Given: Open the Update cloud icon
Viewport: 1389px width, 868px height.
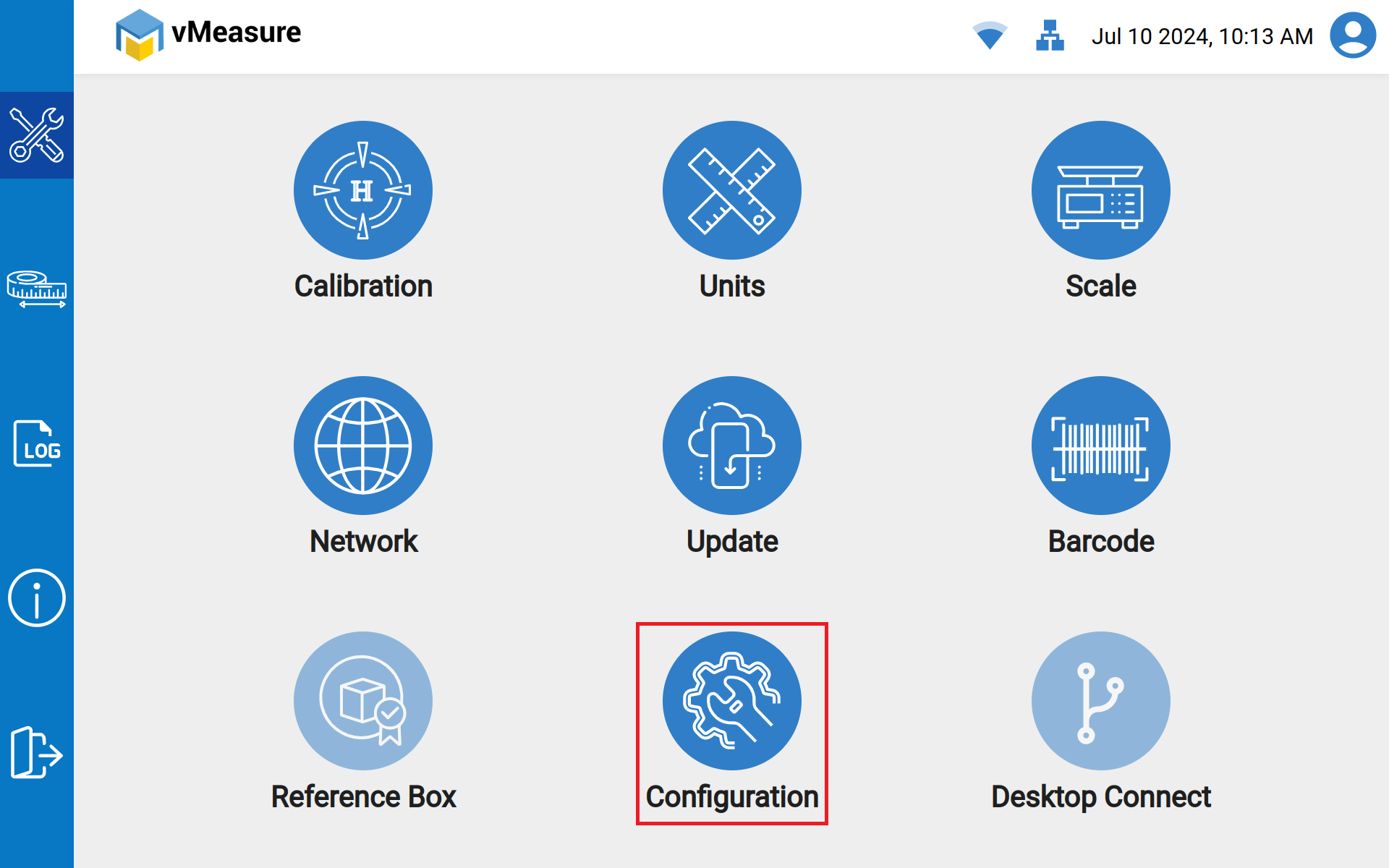Looking at the screenshot, I should (x=731, y=446).
